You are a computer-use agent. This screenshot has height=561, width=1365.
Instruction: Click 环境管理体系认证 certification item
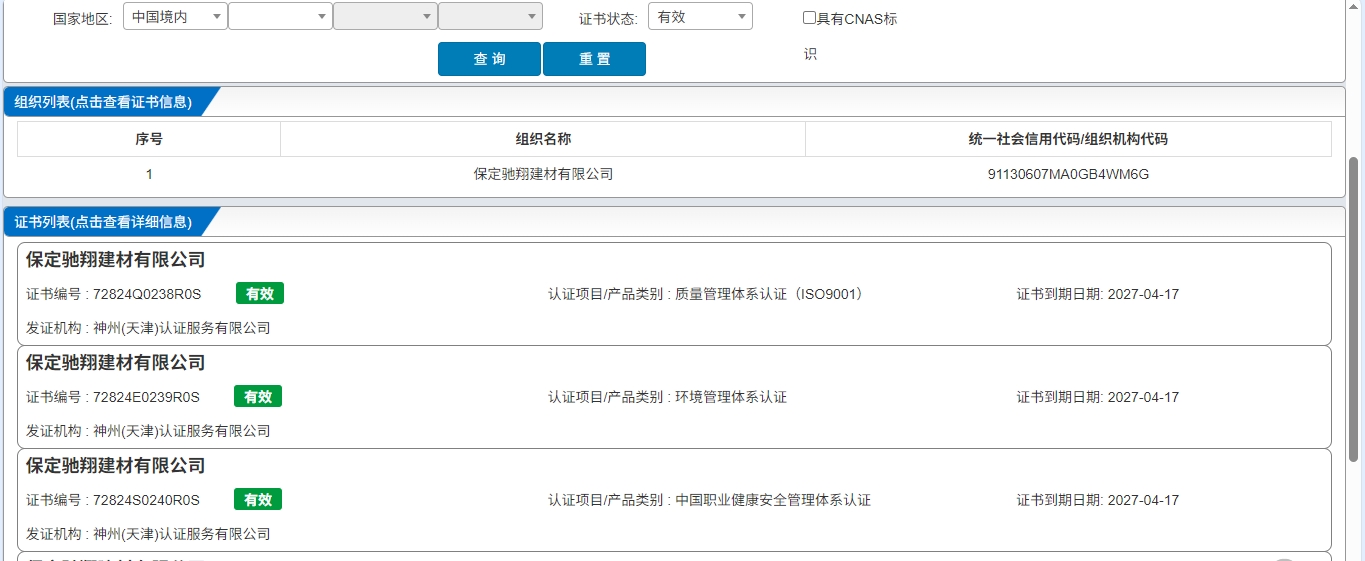tap(731, 397)
